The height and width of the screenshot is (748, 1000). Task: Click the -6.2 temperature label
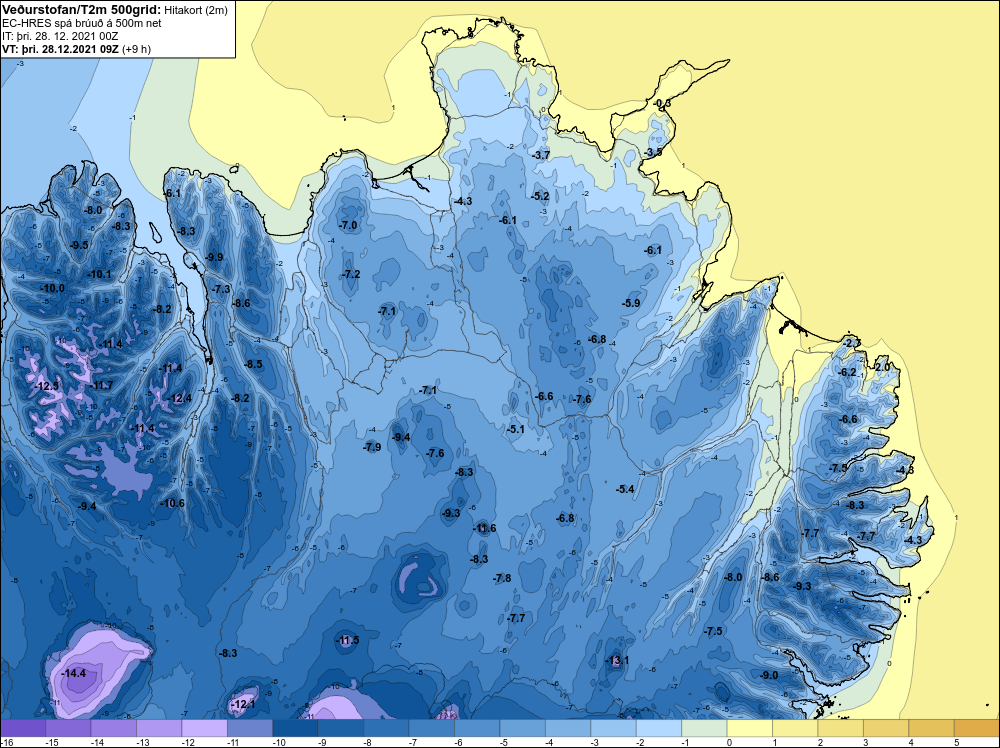(848, 372)
